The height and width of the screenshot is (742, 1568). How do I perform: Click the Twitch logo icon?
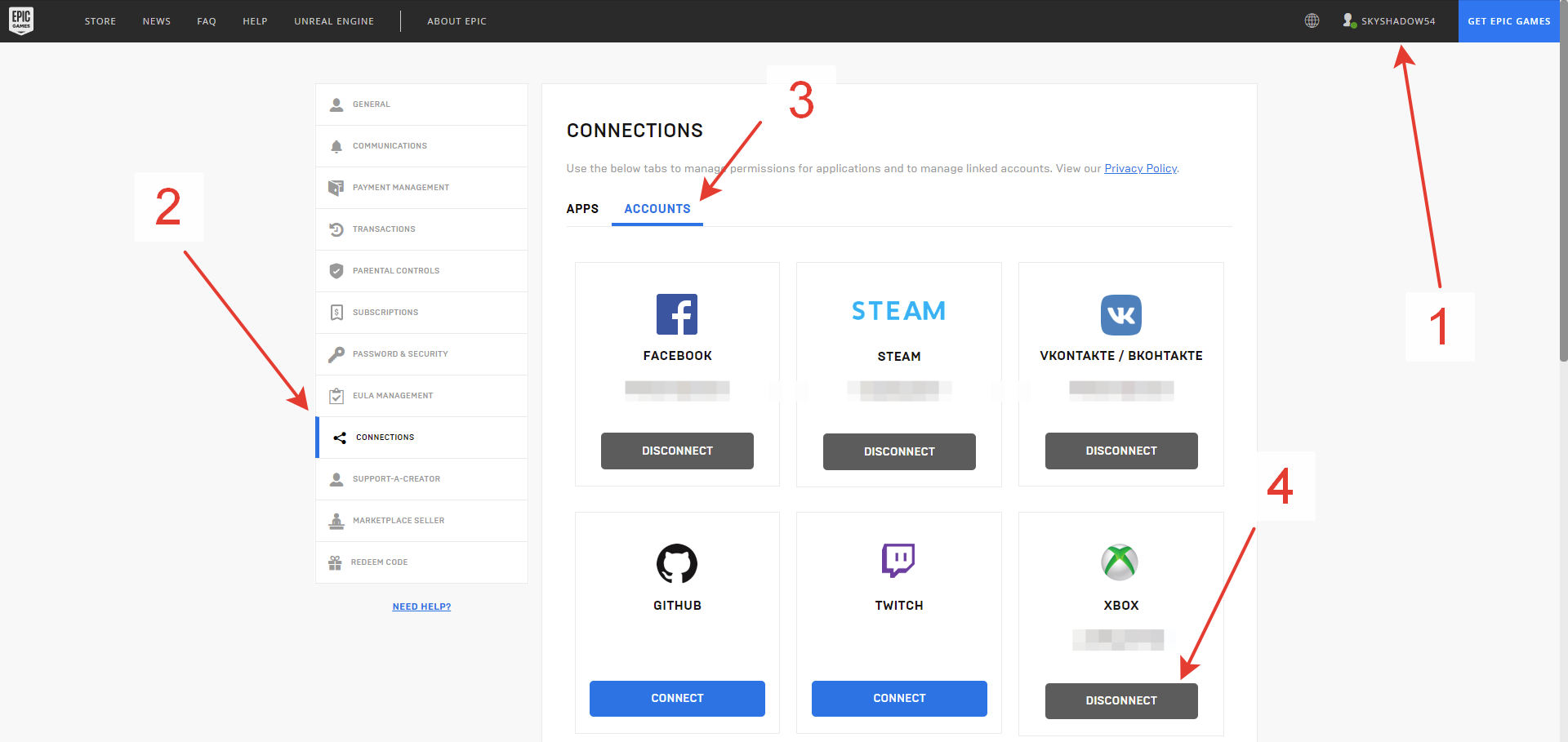tap(898, 561)
